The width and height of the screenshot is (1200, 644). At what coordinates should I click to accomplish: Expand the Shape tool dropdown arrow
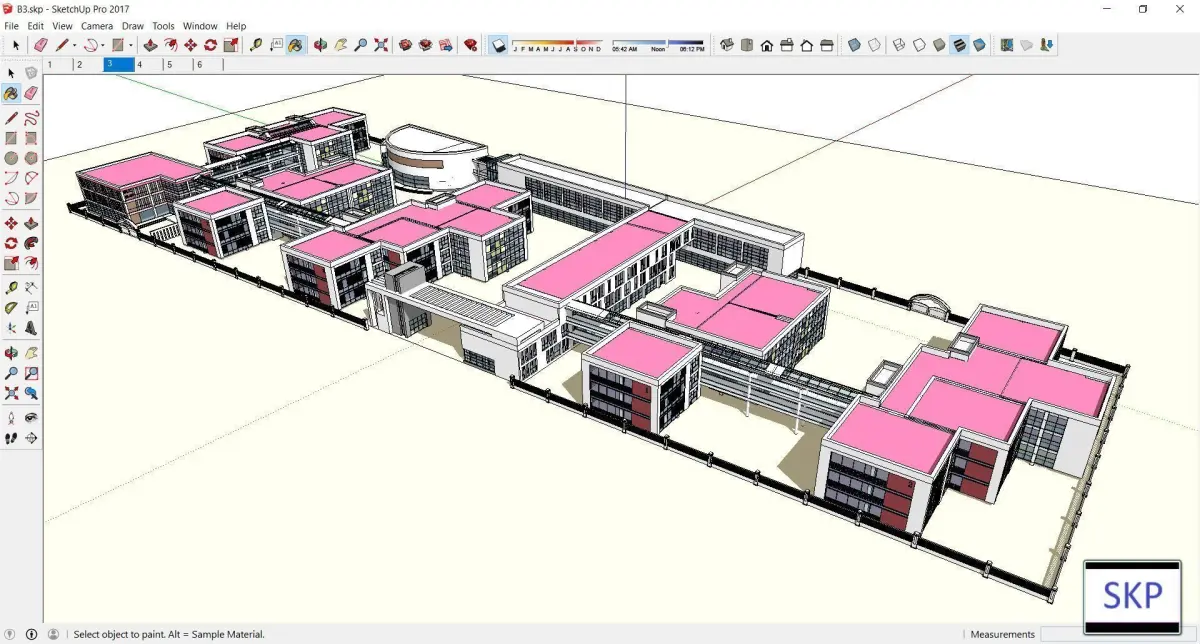(x=131, y=45)
